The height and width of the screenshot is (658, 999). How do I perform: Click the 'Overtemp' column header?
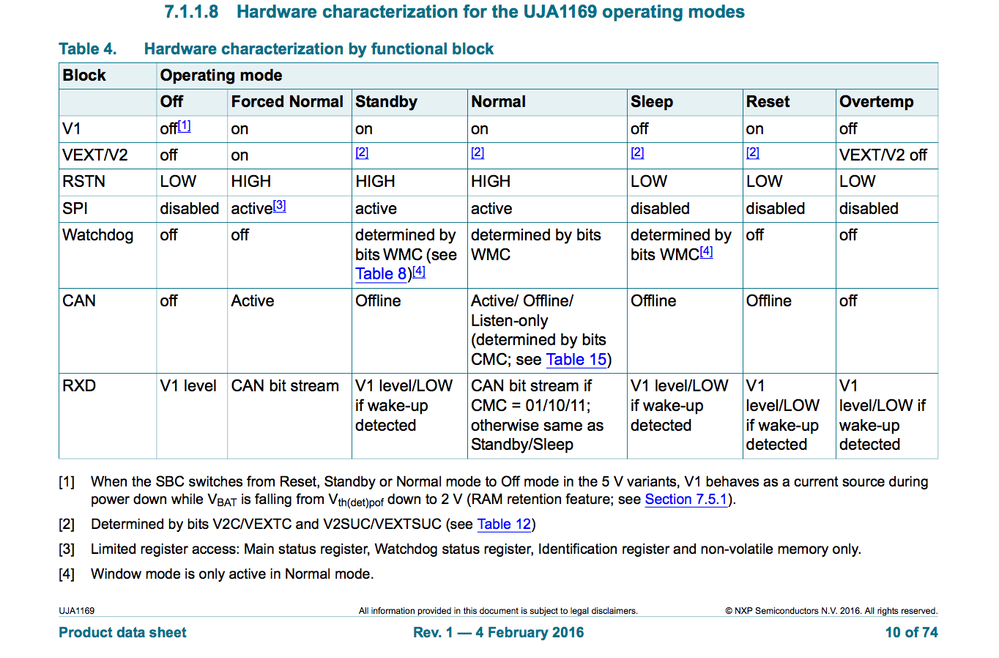[876, 102]
